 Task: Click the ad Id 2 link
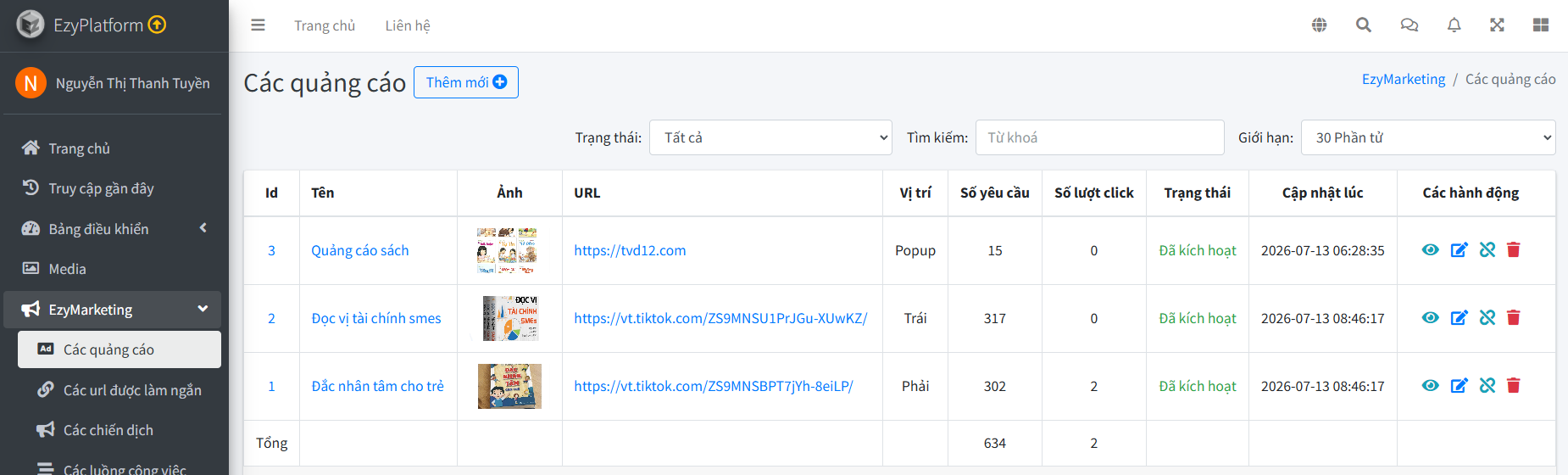(271, 318)
